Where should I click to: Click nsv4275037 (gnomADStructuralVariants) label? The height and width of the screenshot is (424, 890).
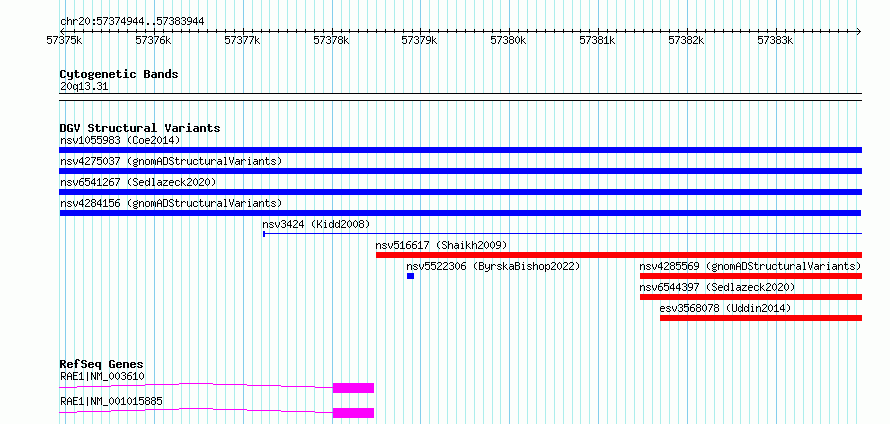tap(171, 161)
